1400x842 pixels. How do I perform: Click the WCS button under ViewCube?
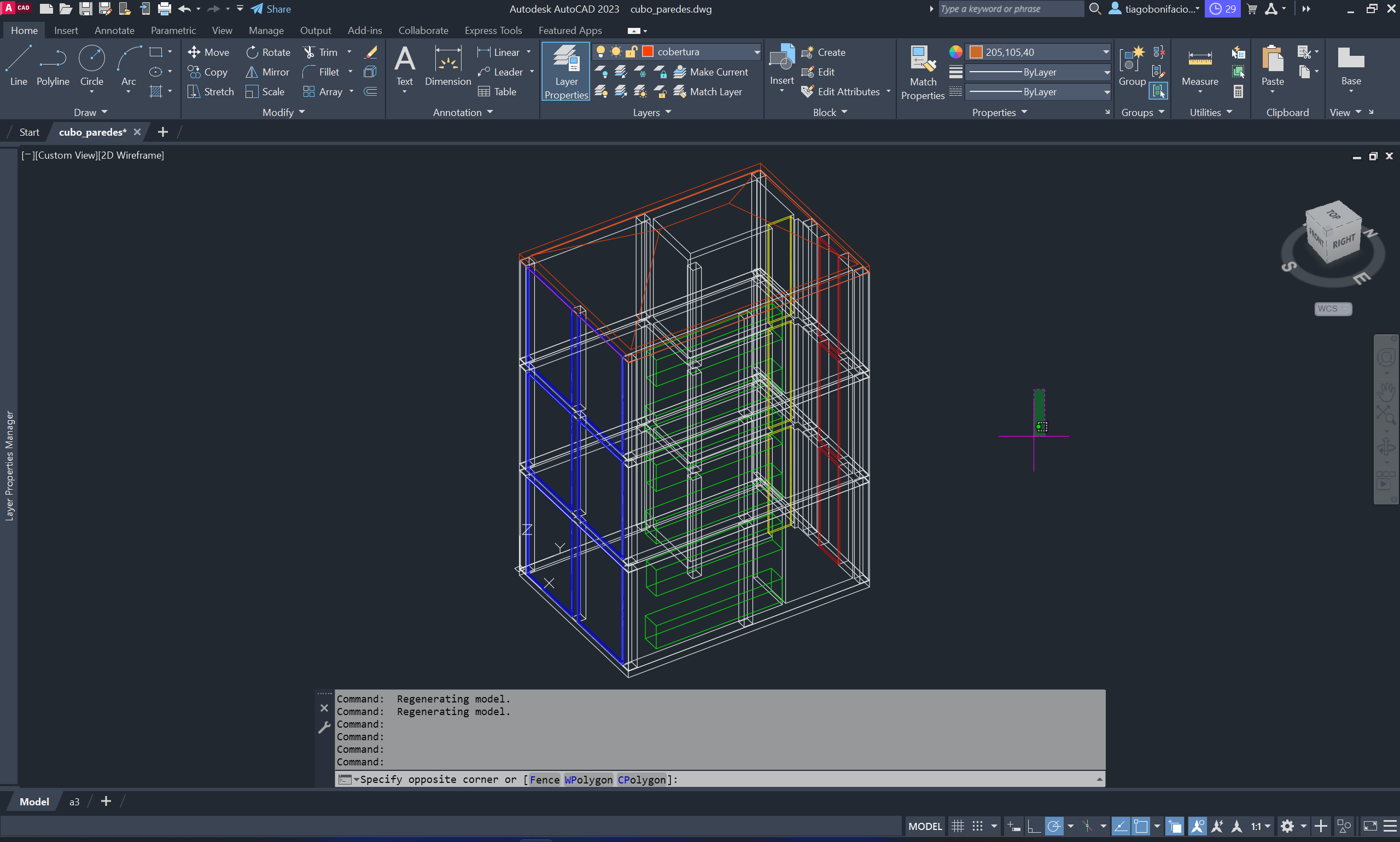click(1333, 309)
